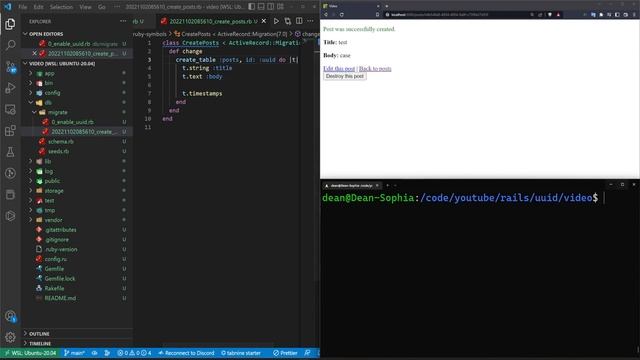The height and width of the screenshot is (360, 640).
Task: Open the View menu
Action: tap(85, 7)
